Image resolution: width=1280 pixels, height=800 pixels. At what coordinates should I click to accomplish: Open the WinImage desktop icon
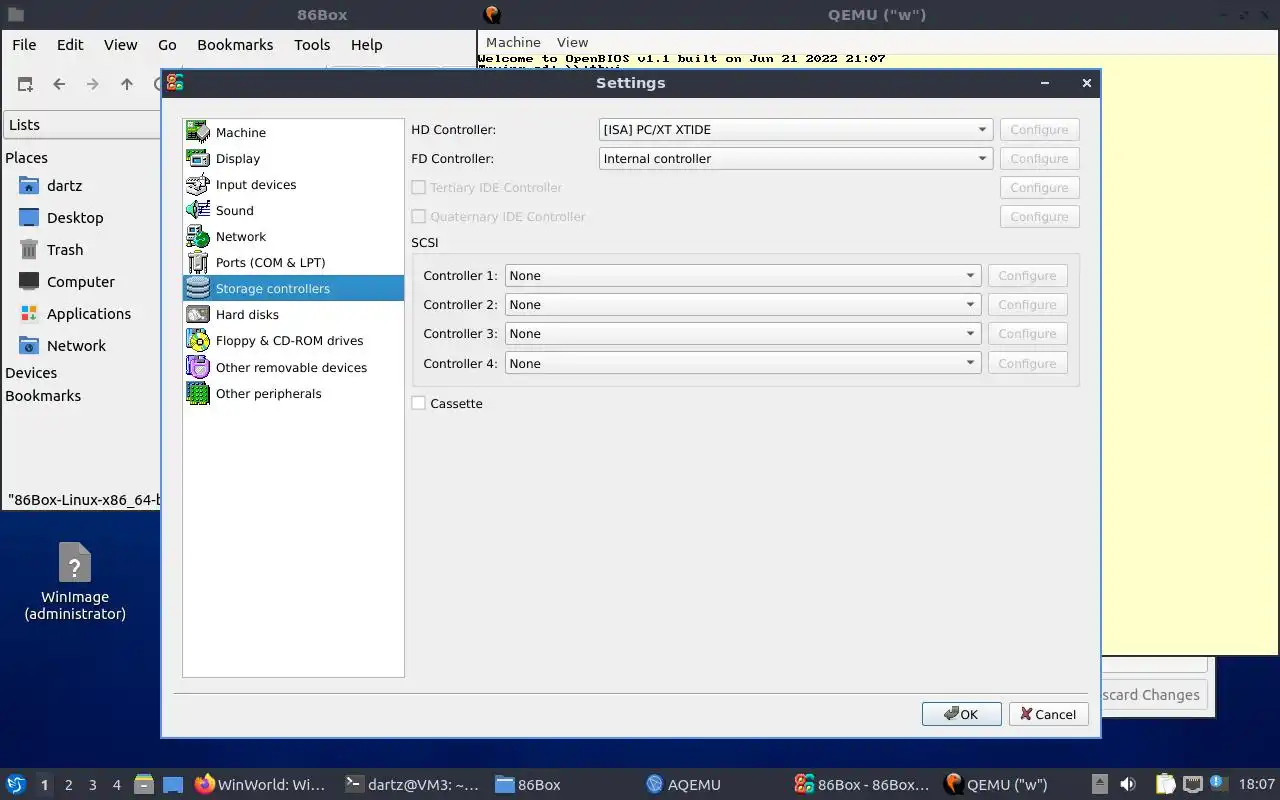(x=75, y=582)
